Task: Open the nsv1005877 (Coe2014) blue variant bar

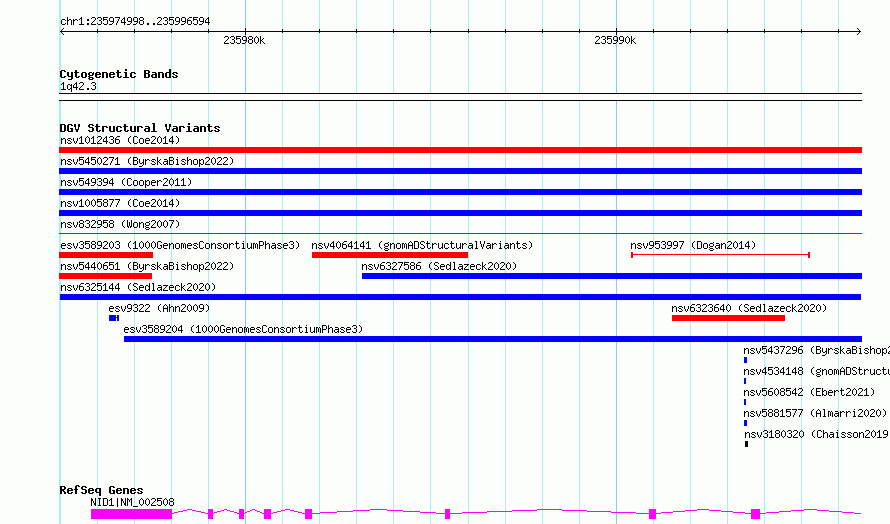Action: (x=460, y=213)
